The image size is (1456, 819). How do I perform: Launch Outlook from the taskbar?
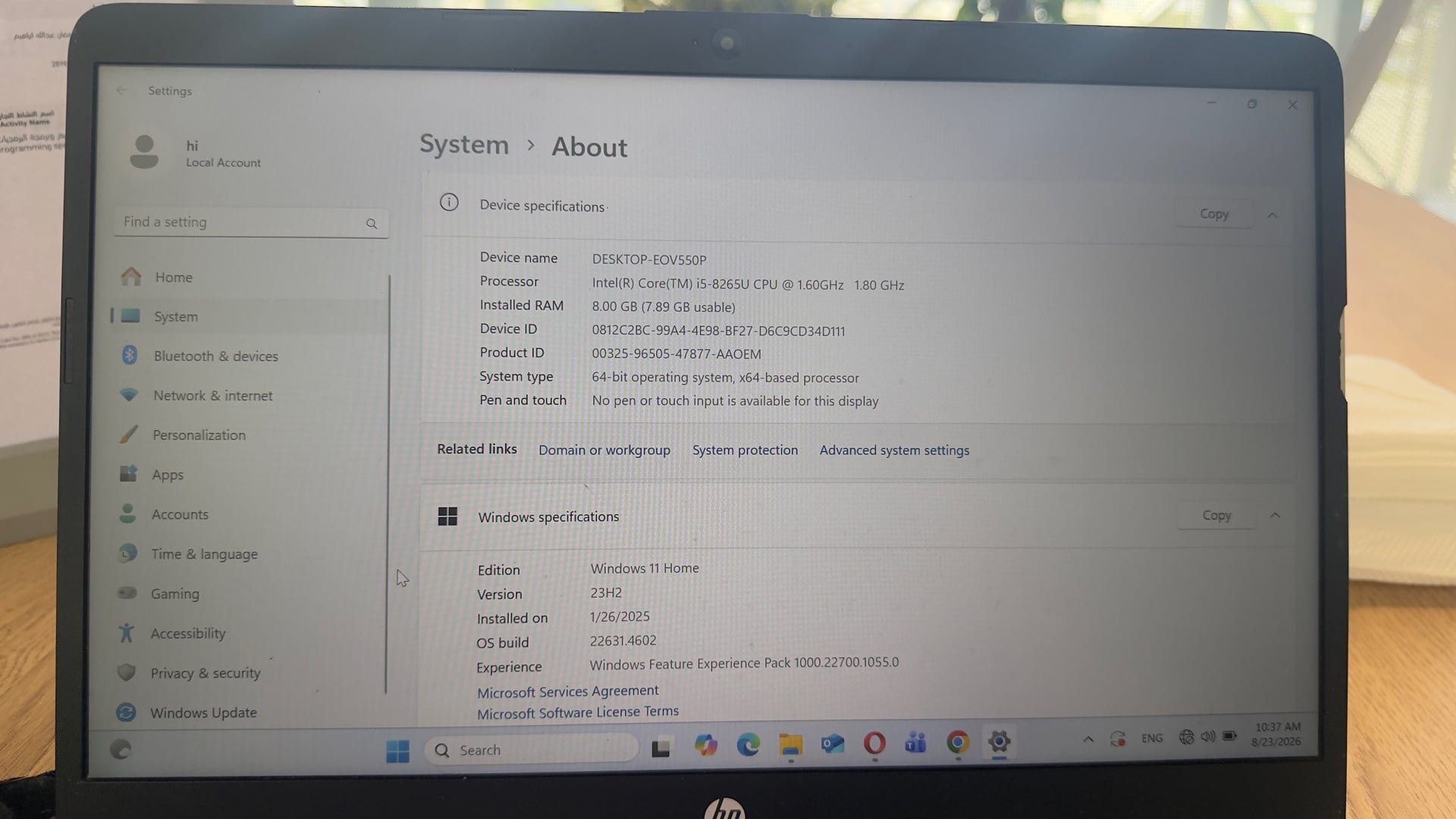click(x=832, y=743)
